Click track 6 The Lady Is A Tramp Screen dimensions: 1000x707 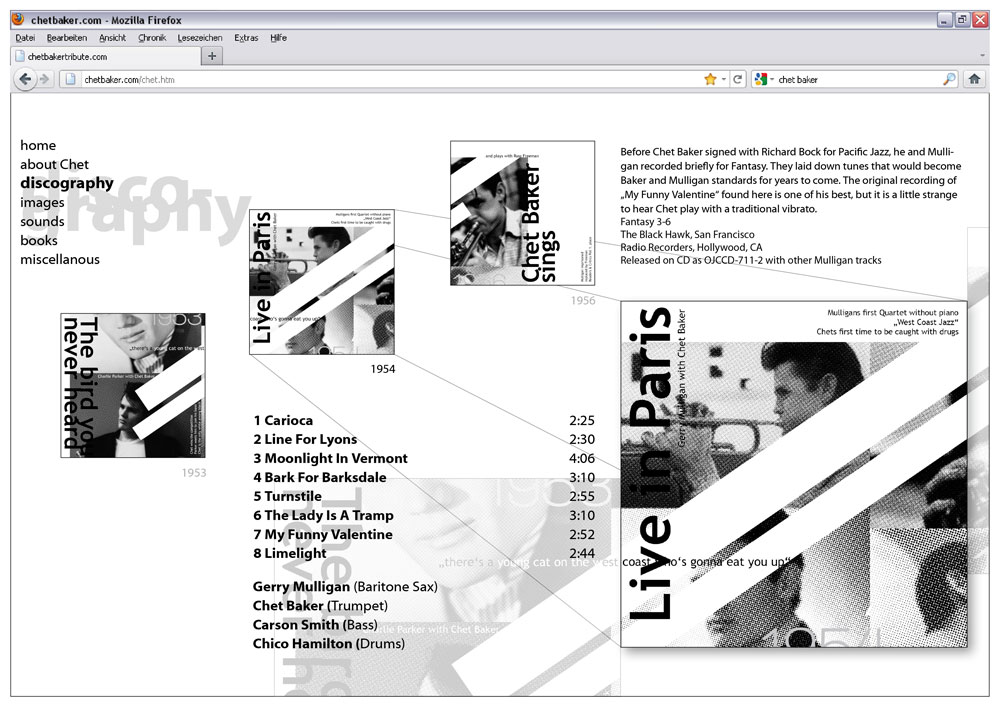pyautogui.click(x=323, y=515)
